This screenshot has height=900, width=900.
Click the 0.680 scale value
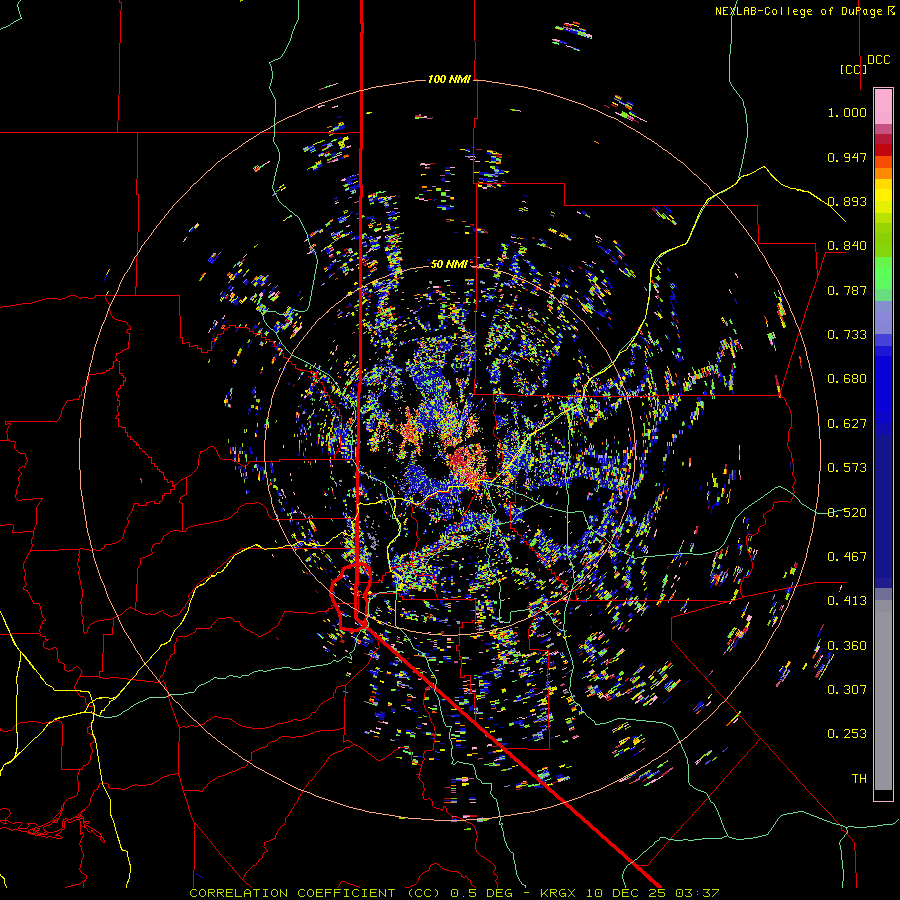tap(847, 379)
